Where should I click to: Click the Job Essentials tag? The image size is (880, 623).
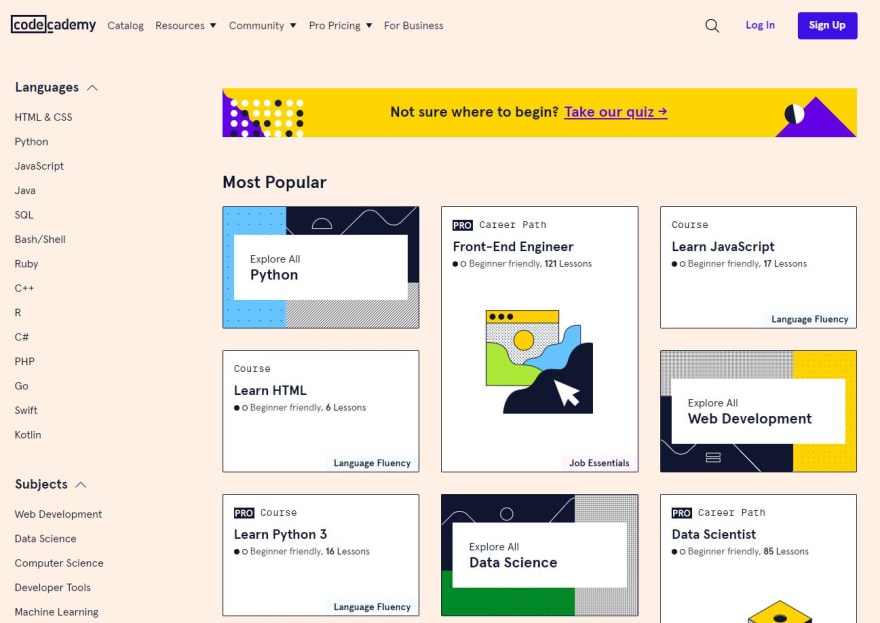click(x=599, y=463)
